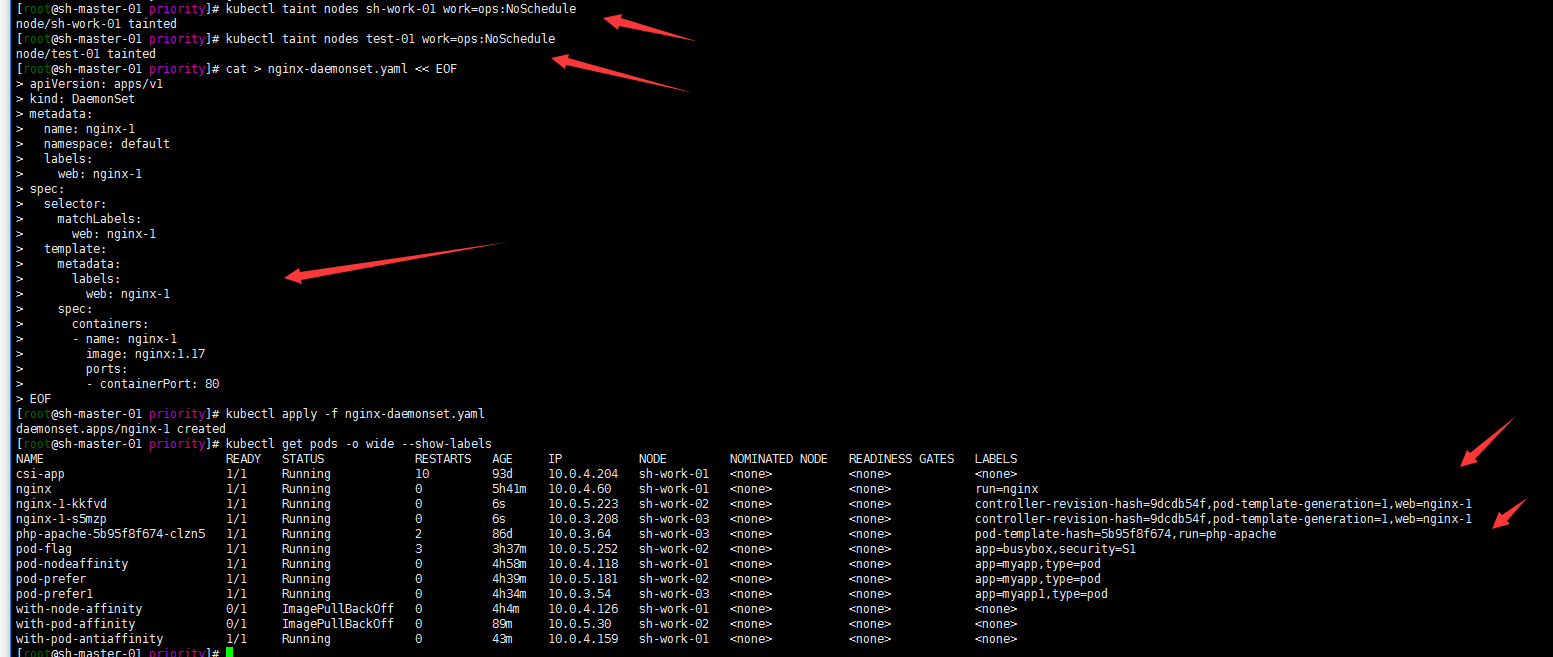Click the restarts value 10 for csi-app
Screen dimensions: 1553x657
(x=422, y=474)
